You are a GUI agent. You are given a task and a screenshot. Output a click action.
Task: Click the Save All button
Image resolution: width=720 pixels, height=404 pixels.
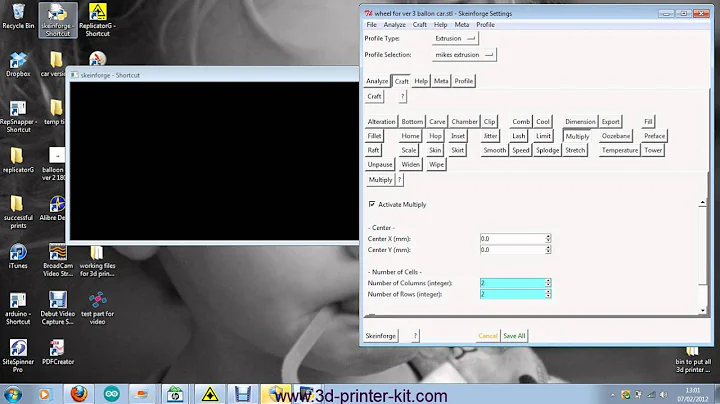(514, 336)
